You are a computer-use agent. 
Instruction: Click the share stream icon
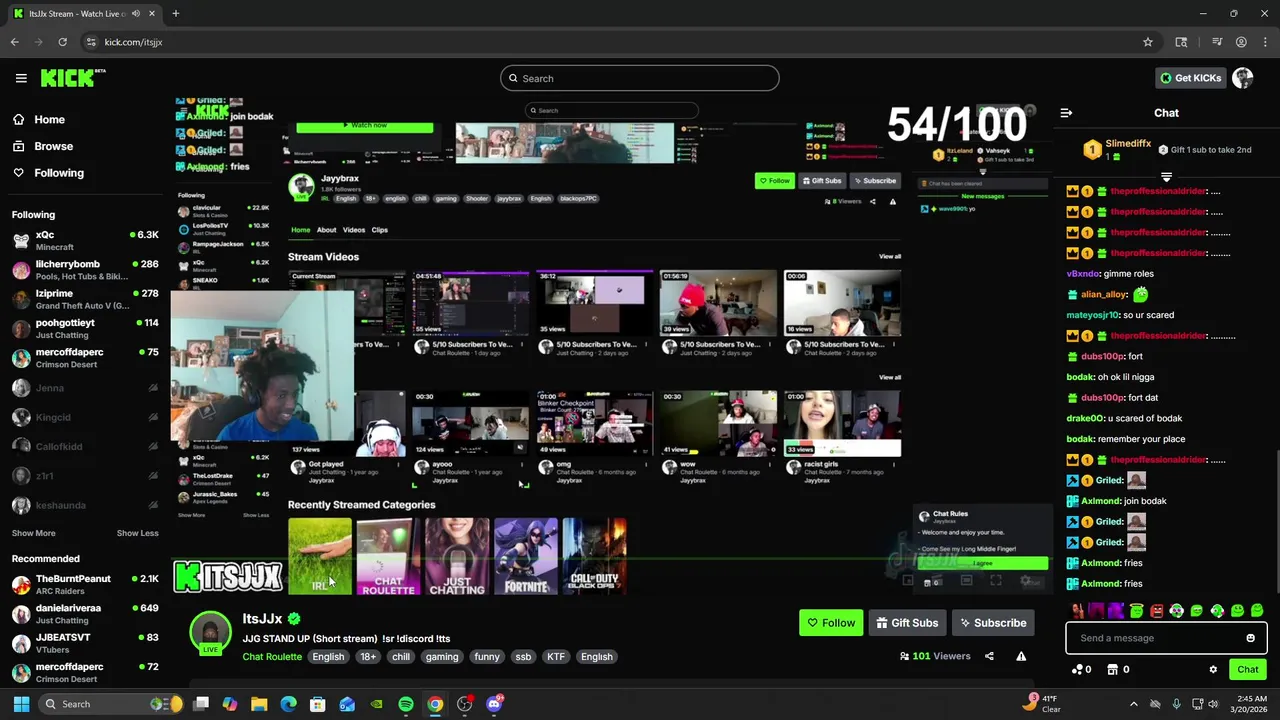coord(989,656)
